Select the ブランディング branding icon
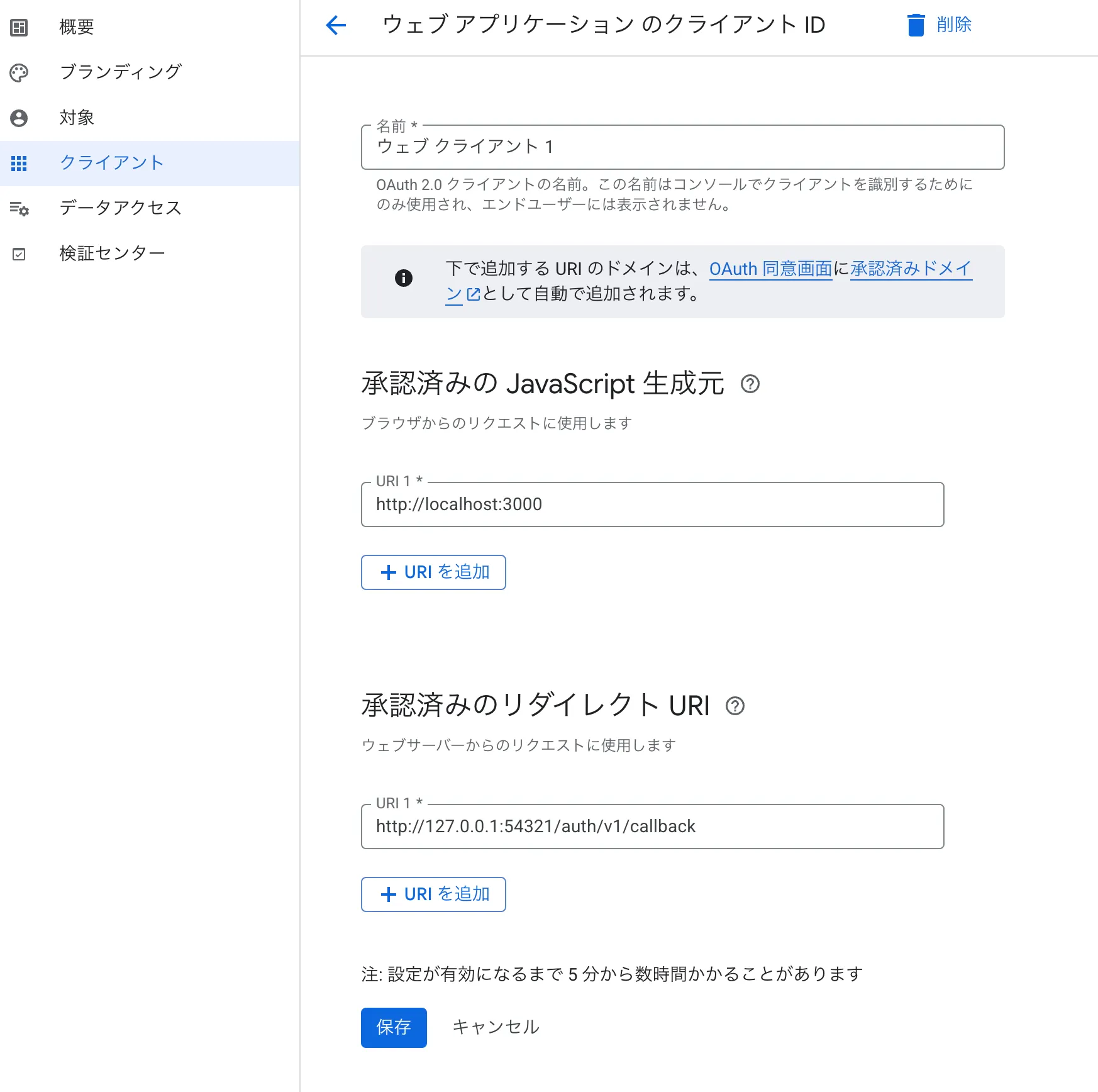Screen dimensions: 1098x1092 click(19, 72)
